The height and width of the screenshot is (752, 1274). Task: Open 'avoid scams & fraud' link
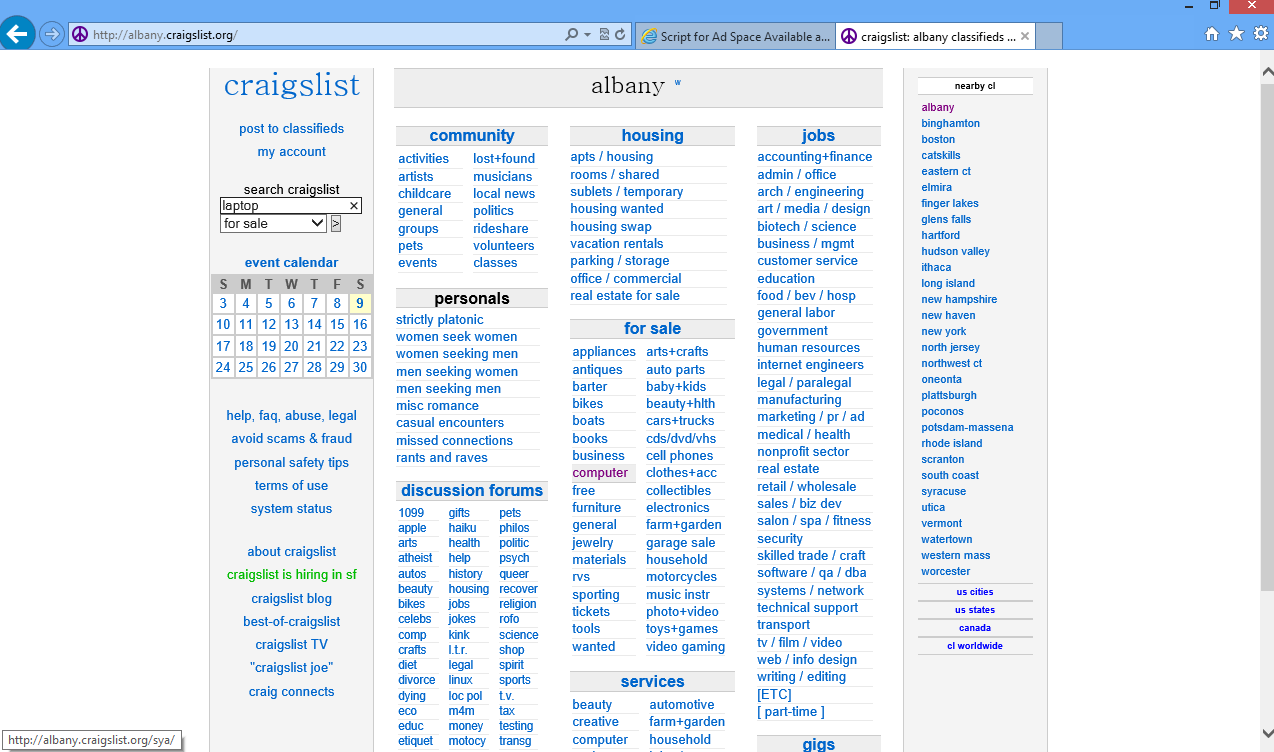click(291, 439)
